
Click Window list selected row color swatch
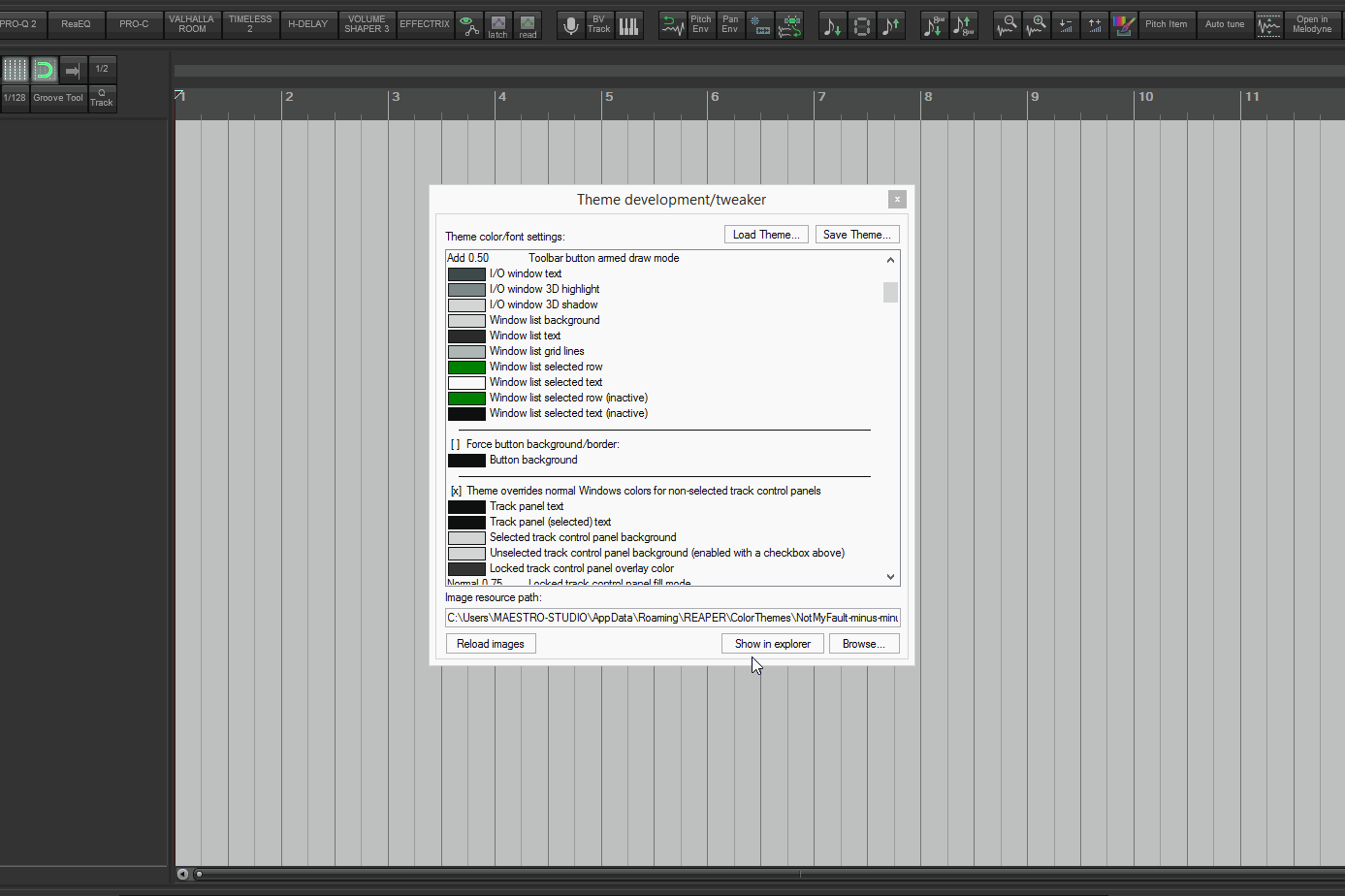pyautogui.click(x=466, y=368)
